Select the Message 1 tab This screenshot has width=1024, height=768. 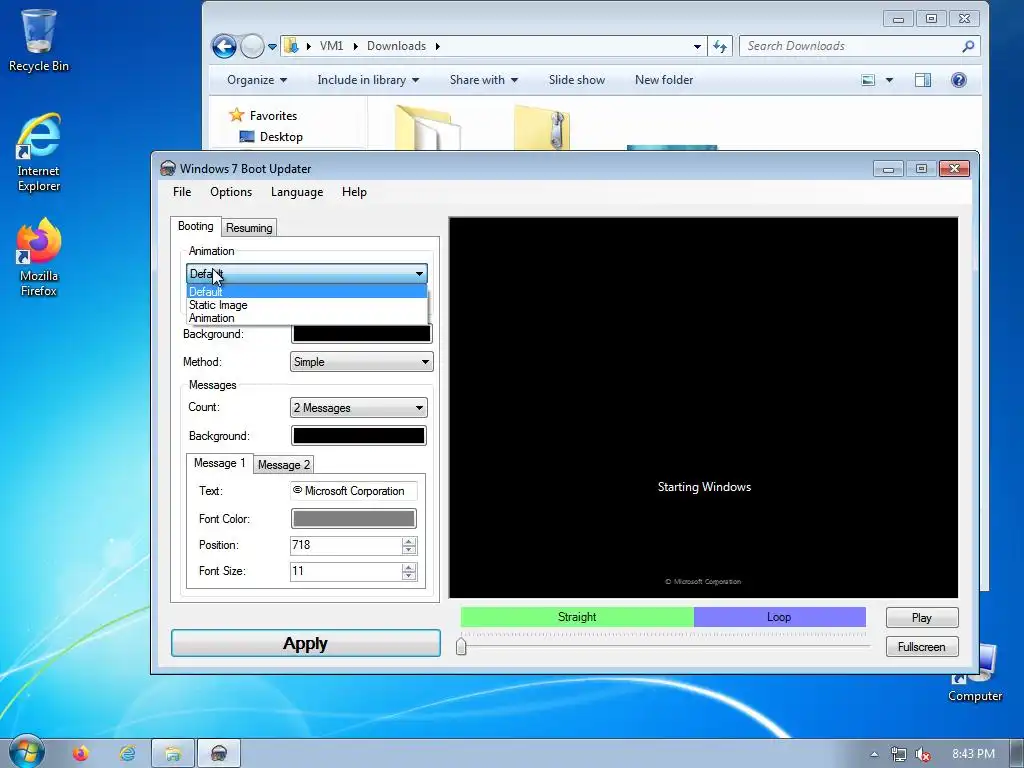coord(219,463)
